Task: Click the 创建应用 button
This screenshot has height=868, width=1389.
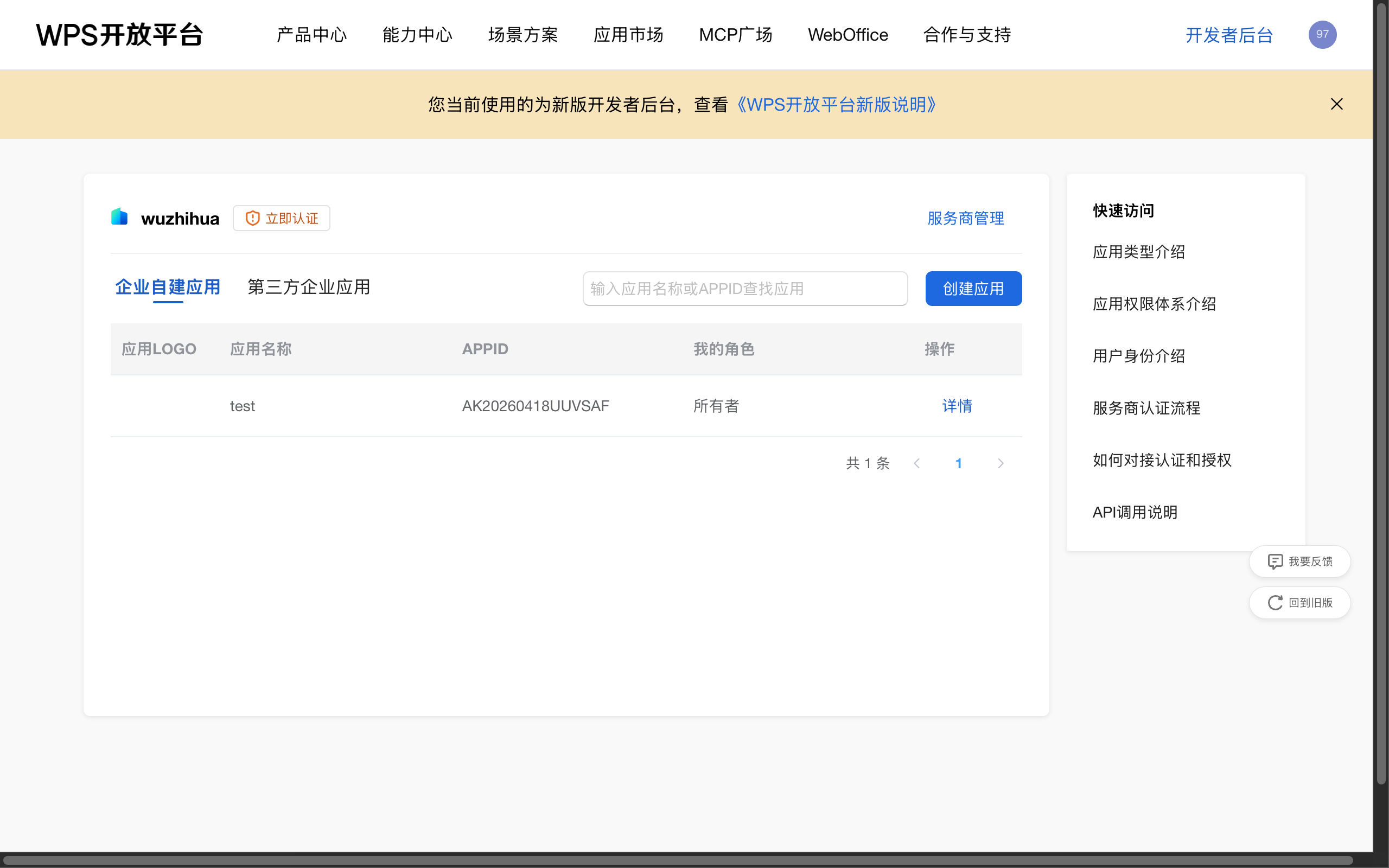Action: [973, 288]
